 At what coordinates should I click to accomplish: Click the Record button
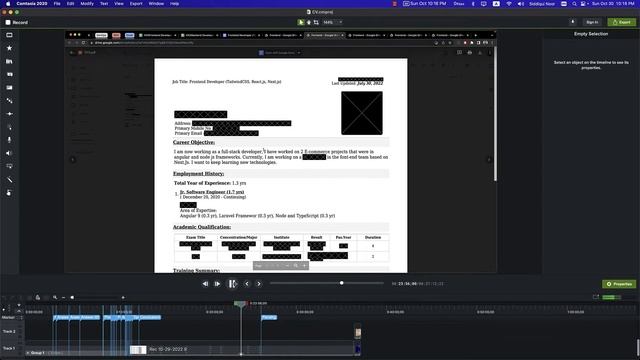[17, 22]
